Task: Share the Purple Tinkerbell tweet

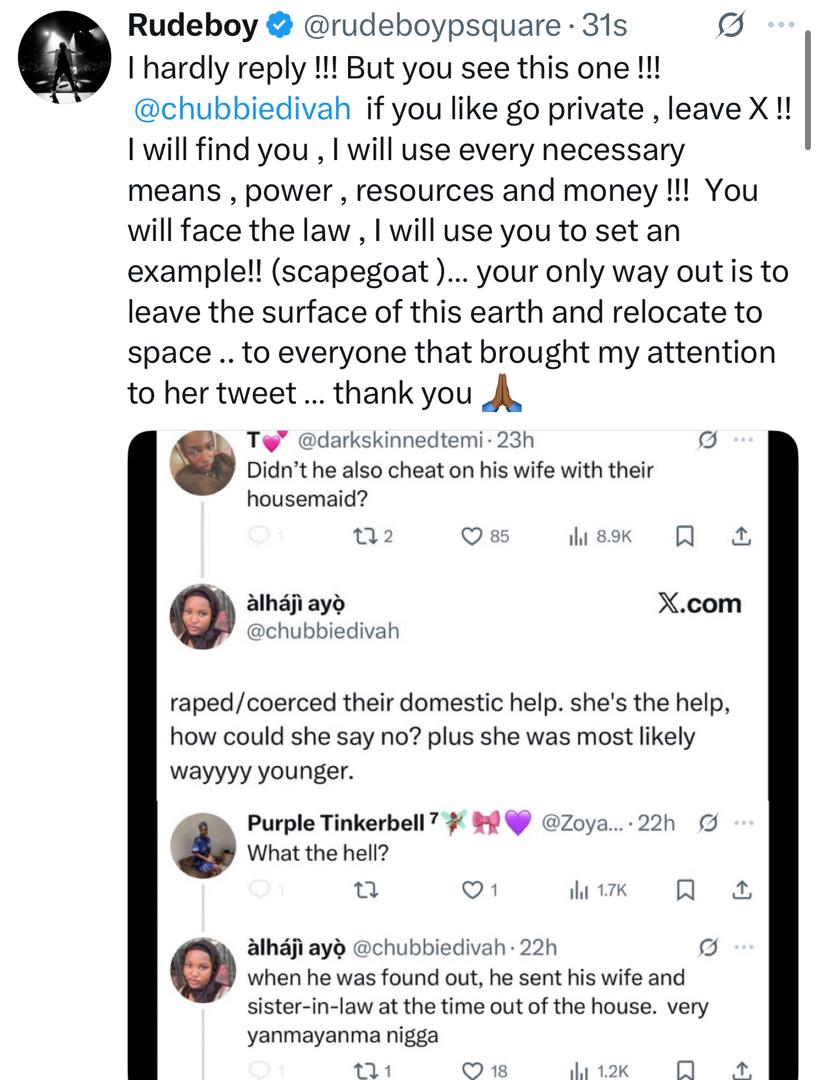Action: (740, 889)
